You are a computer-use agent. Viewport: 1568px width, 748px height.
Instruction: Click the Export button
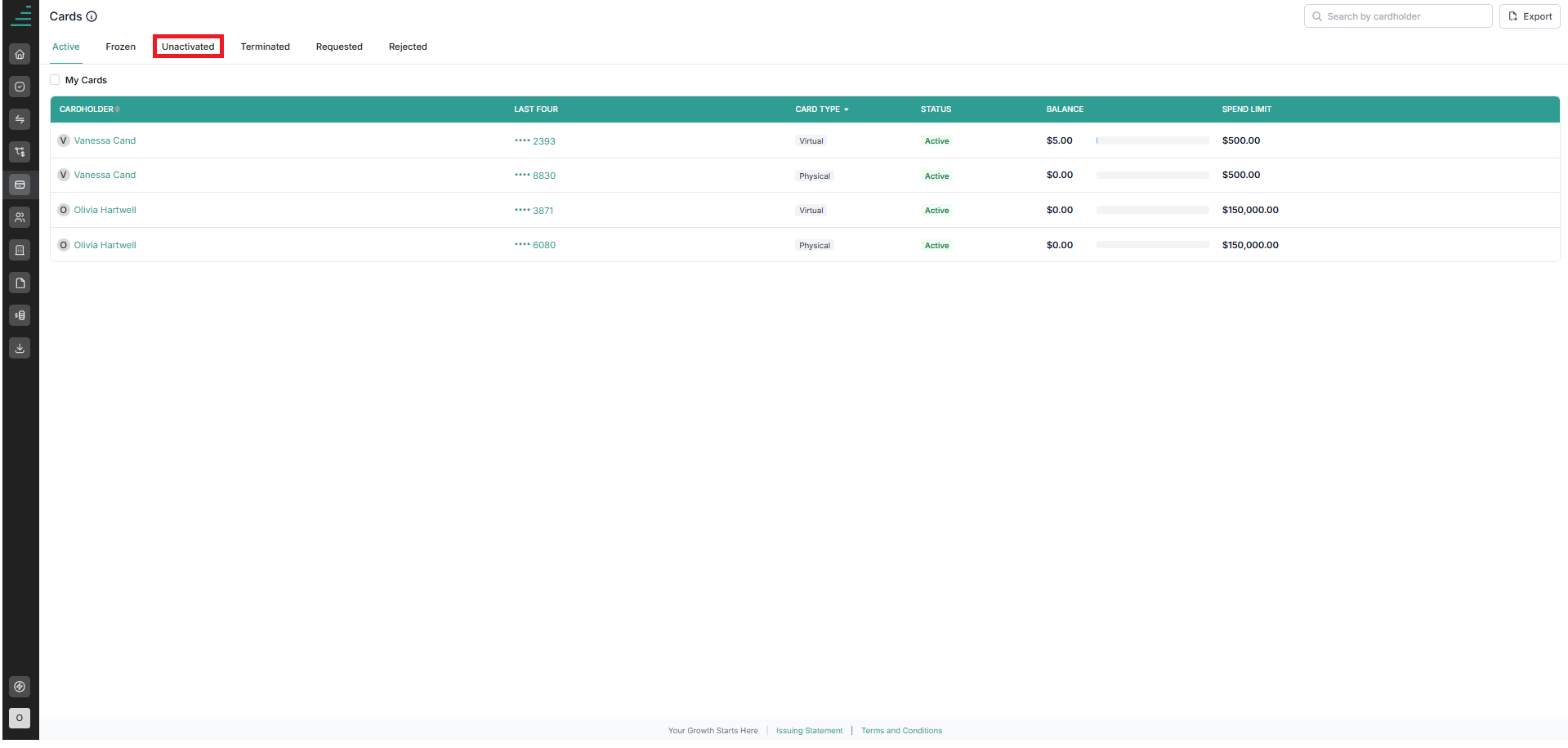pos(1530,16)
